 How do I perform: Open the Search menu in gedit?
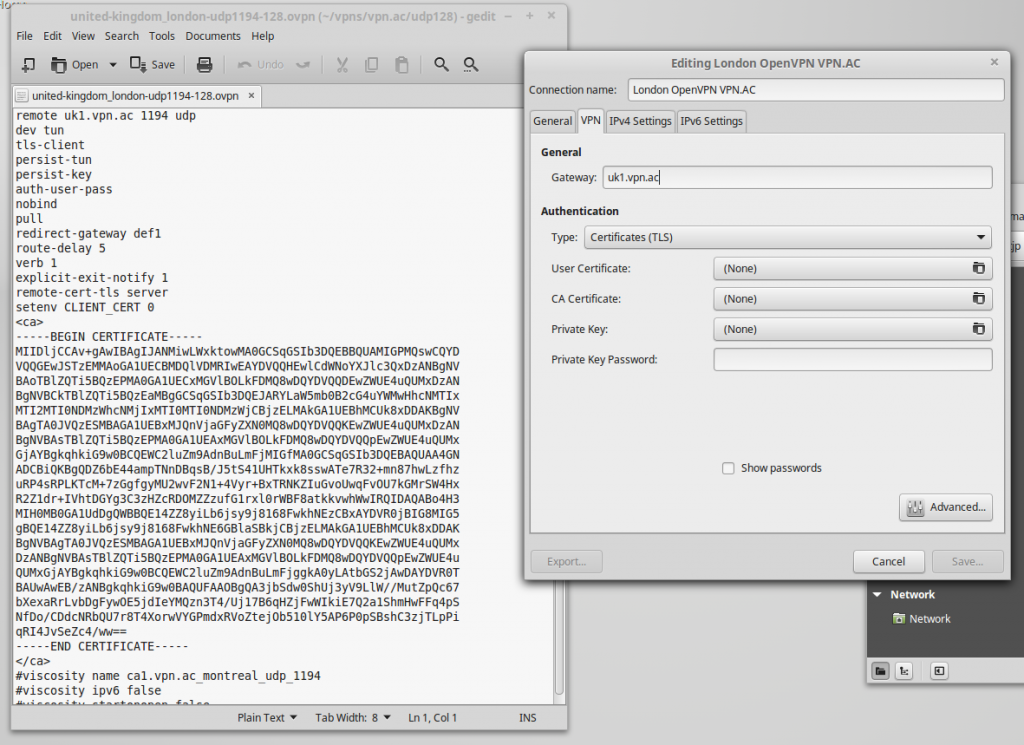click(121, 36)
